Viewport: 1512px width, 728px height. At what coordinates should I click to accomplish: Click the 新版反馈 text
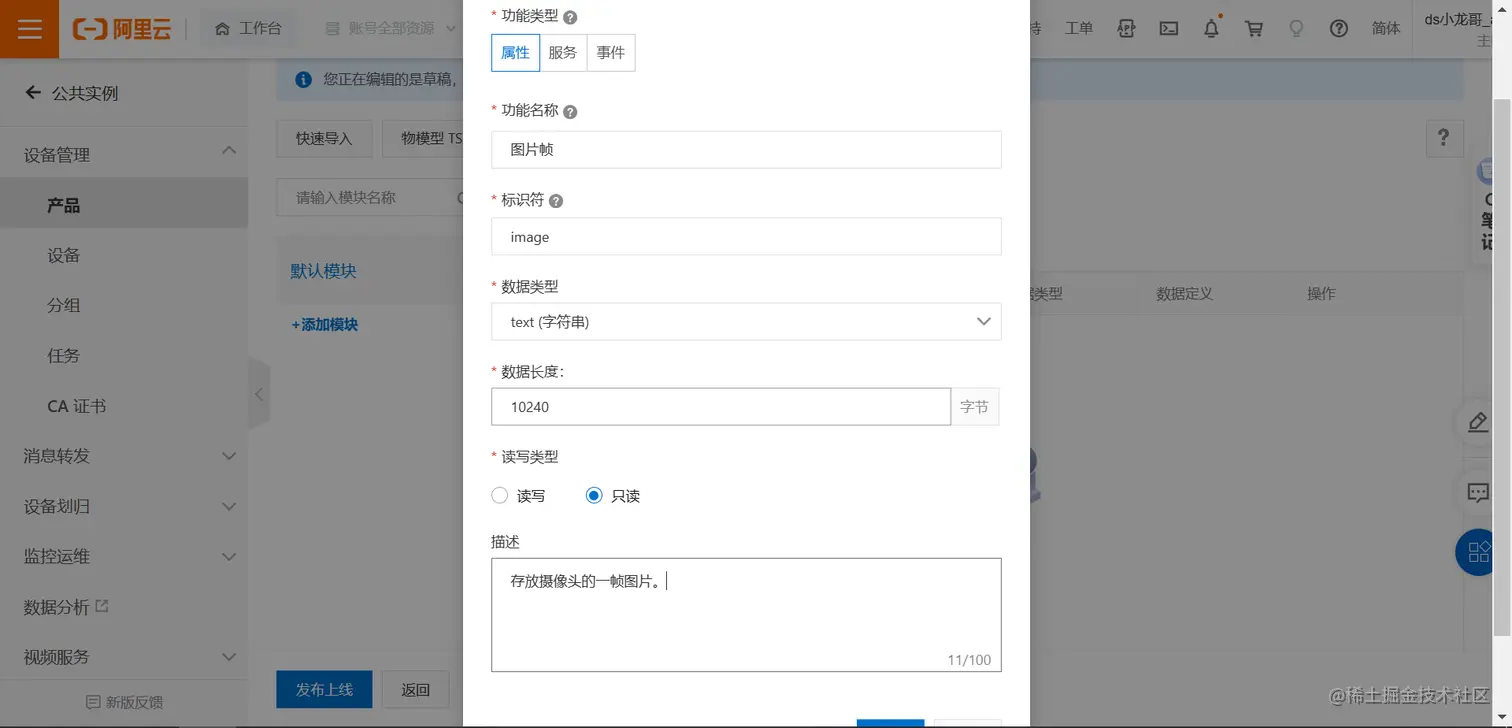tap(134, 702)
